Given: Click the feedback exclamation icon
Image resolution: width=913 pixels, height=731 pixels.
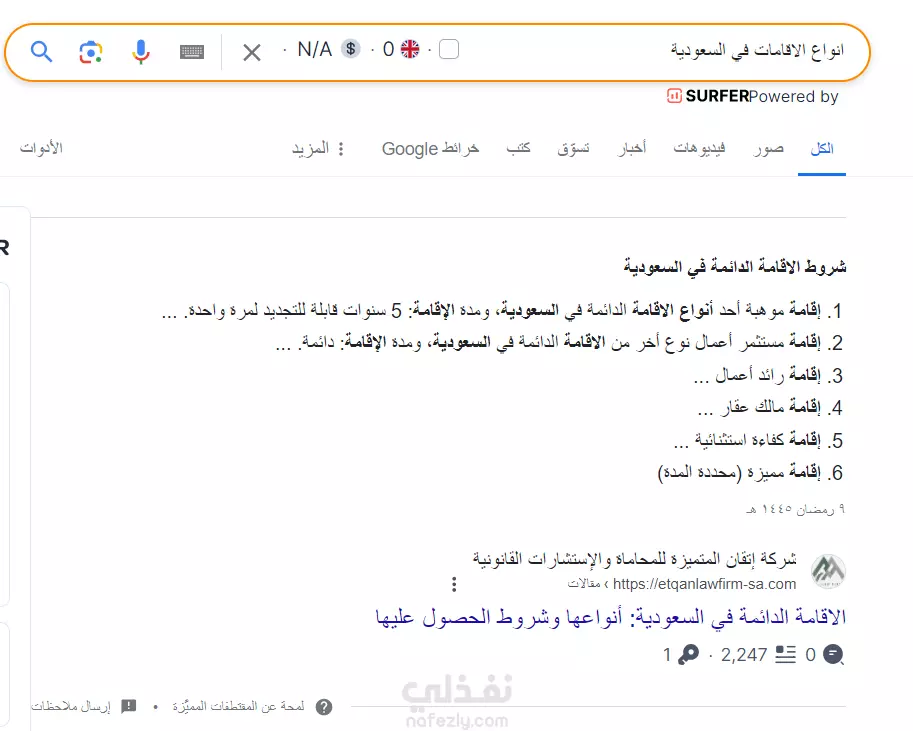Looking at the screenshot, I should tap(129, 707).
